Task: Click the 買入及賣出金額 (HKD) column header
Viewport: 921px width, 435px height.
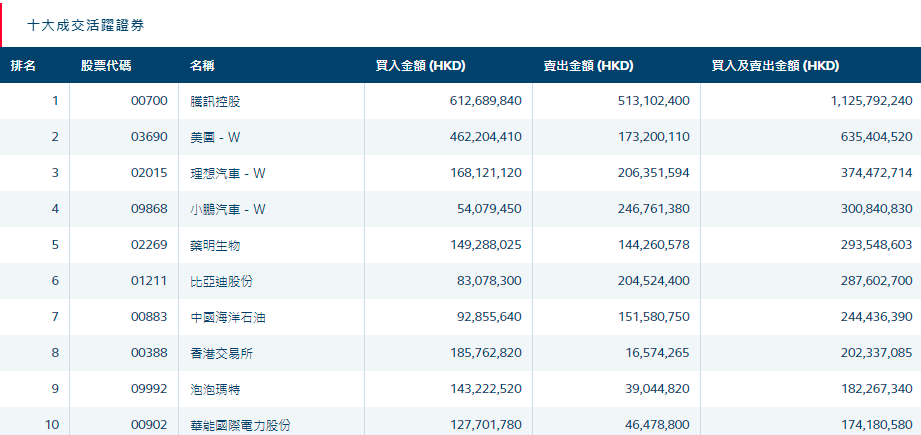Action: [x=775, y=66]
